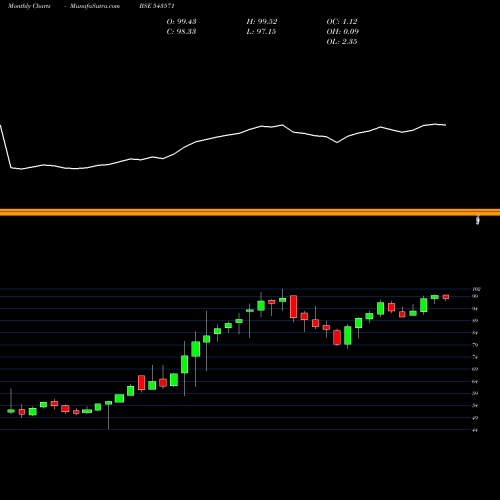This screenshot has height=500, width=500.
Task: Click the '64' price axis label
Action: pyautogui.click(x=475, y=381)
